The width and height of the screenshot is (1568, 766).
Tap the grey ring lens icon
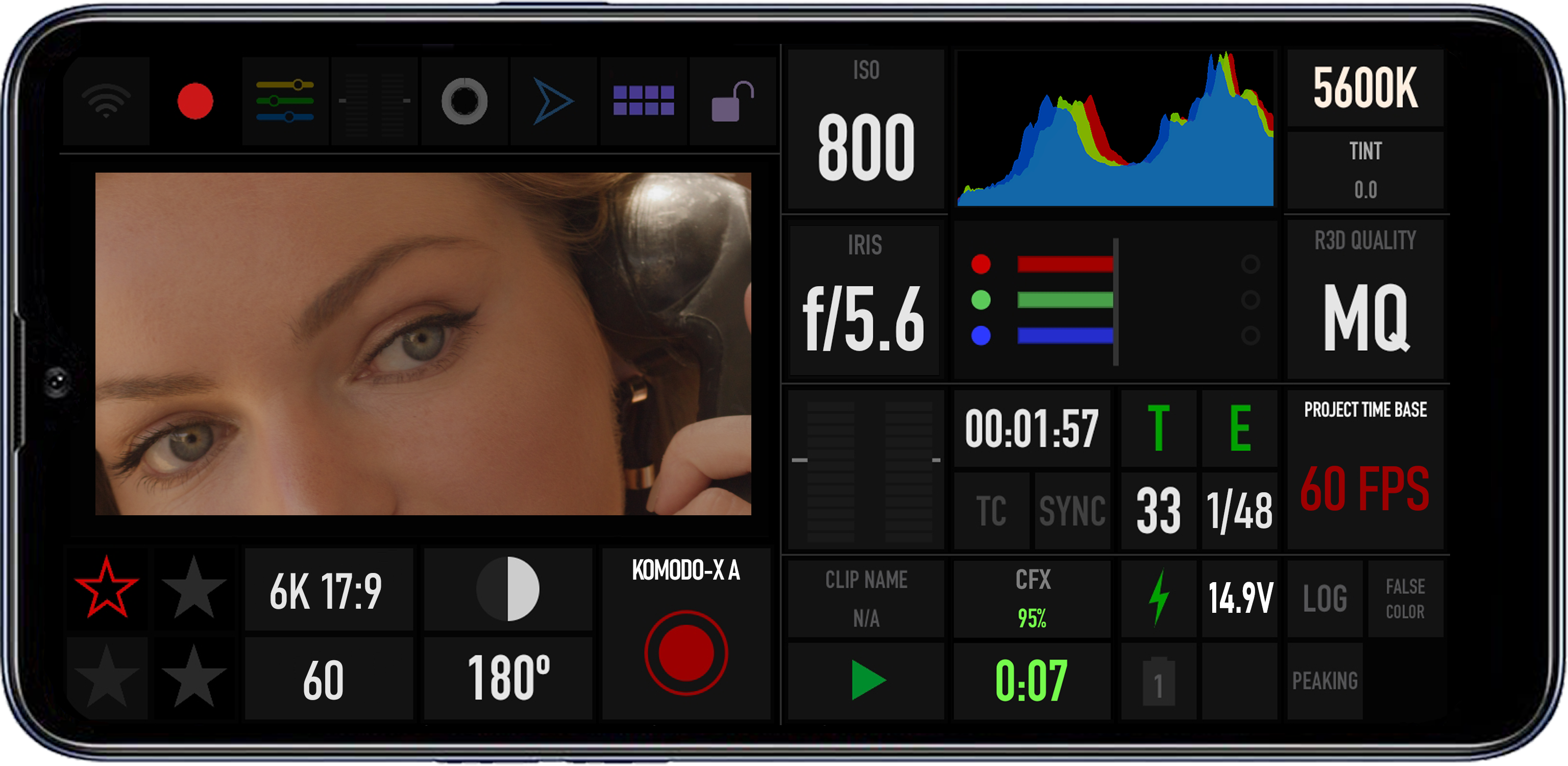pos(464,101)
